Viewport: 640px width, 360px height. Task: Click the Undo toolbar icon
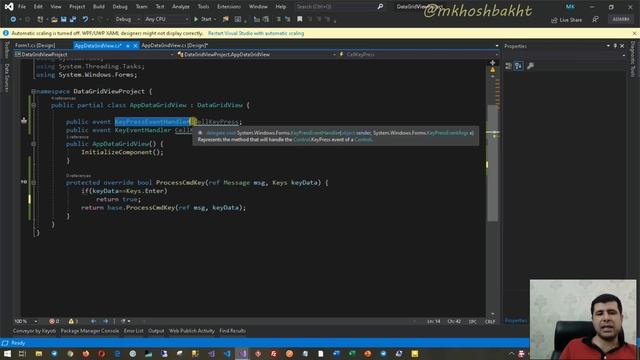point(85,19)
